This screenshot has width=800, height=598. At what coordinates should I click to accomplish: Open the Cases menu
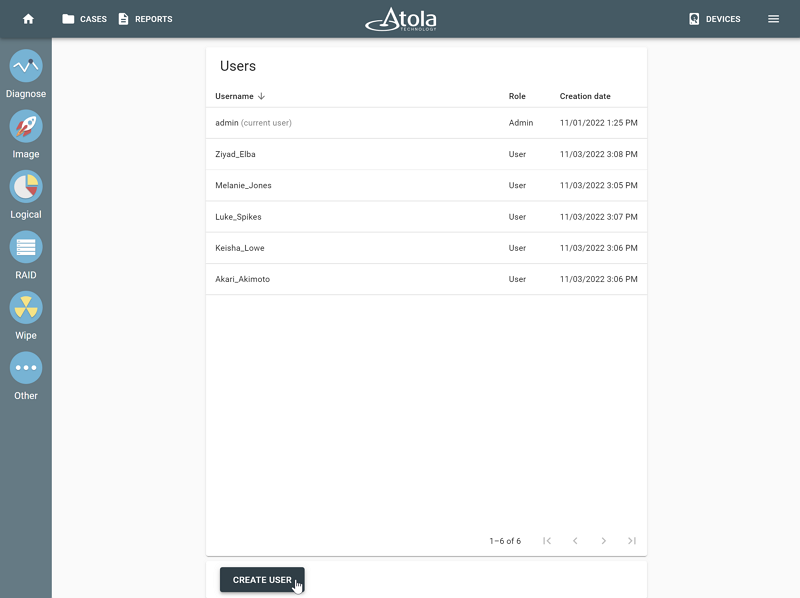pyautogui.click(x=85, y=19)
